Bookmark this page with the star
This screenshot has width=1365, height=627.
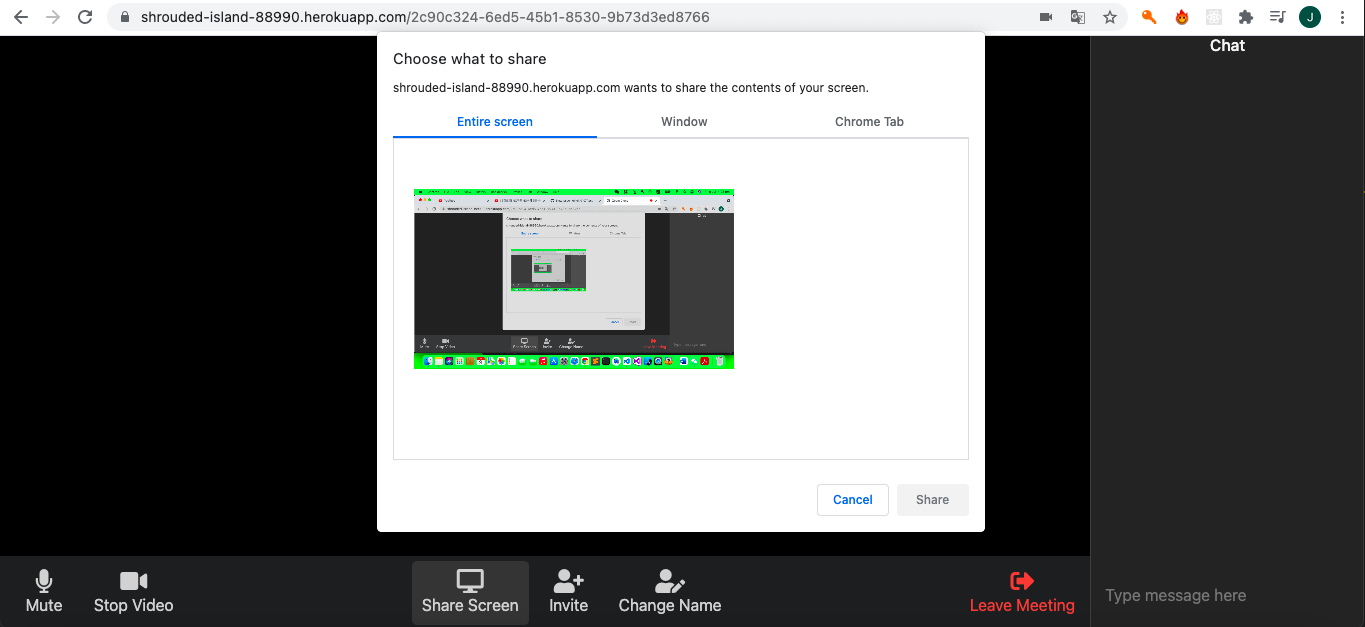click(1110, 16)
